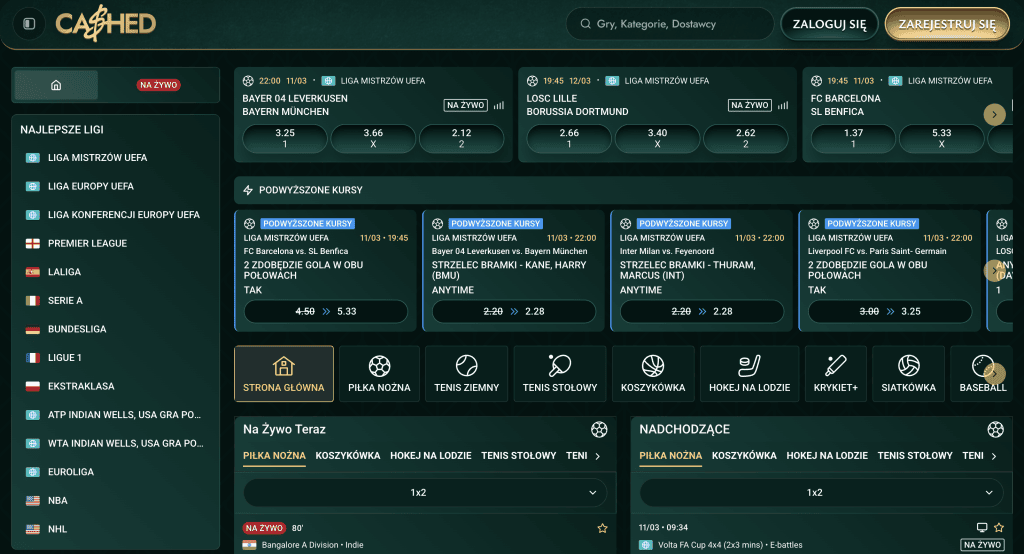The width and height of the screenshot is (1024, 554).
Task: Favorite the Bangalore A Division match star
Action: coord(602,528)
